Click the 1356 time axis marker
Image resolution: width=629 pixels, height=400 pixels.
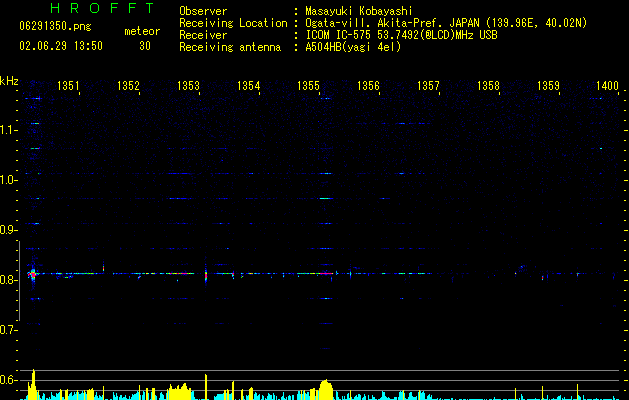point(368,86)
